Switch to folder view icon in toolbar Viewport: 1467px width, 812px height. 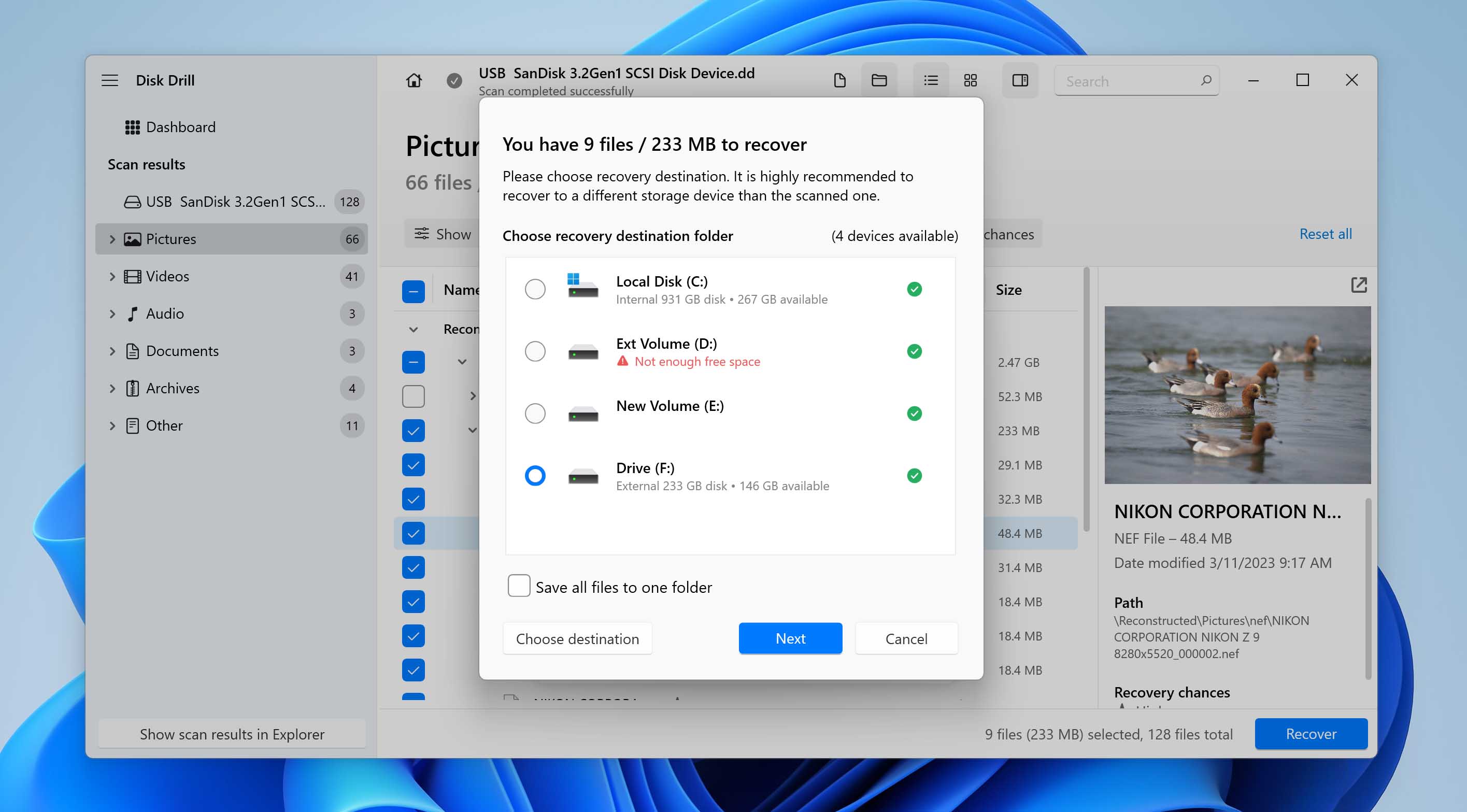879,80
